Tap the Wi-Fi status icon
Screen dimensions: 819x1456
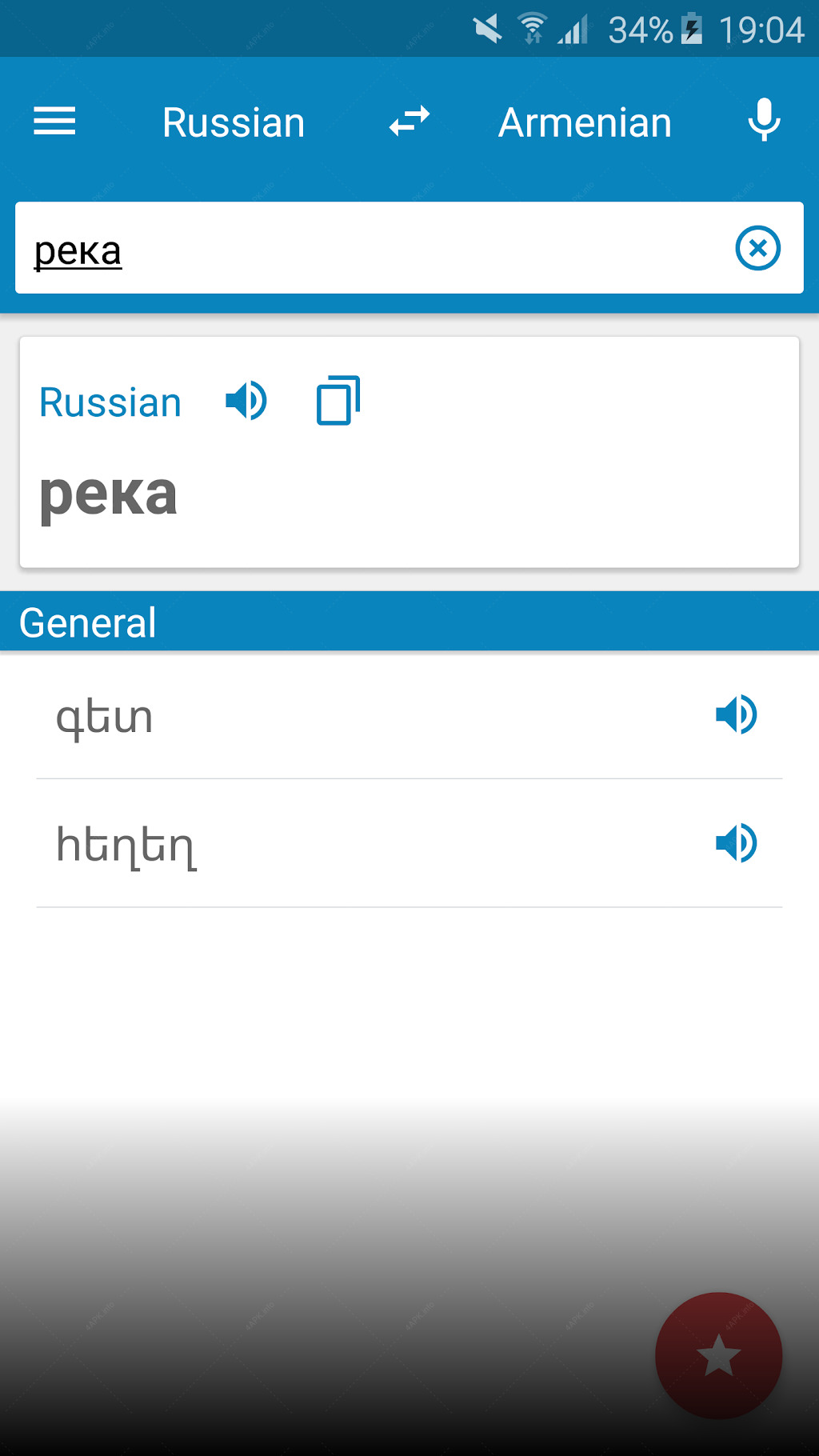point(532,29)
